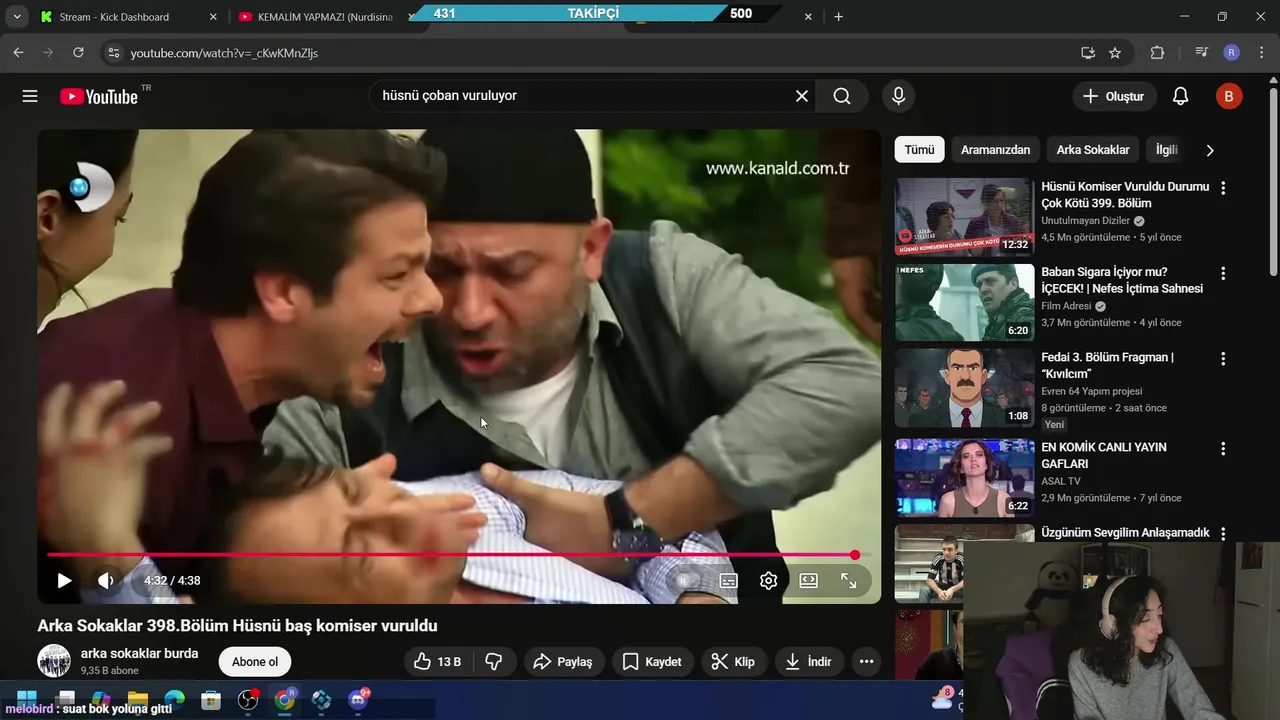
Task: Open the B account avatar menu
Action: (1228, 96)
